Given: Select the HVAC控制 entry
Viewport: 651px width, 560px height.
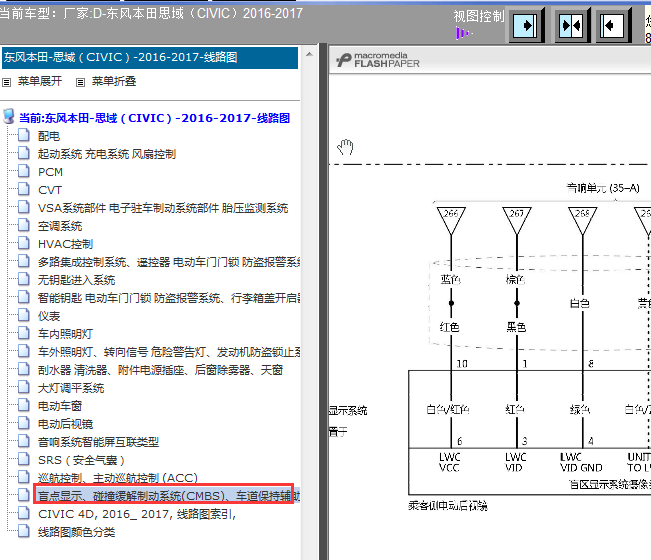Looking at the screenshot, I should click(x=65, y=244).
